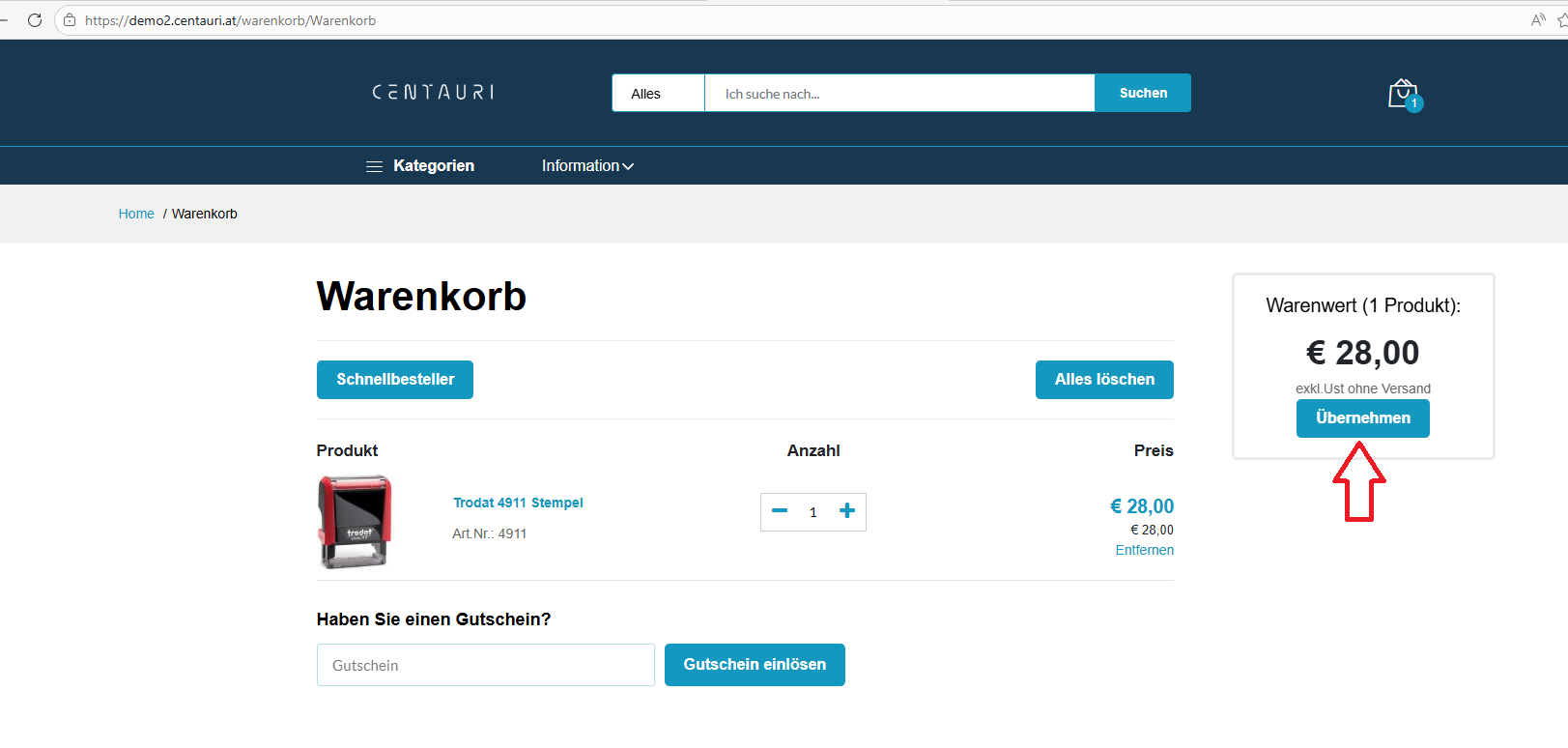Click the Produkt column header
The height and width of the screenshot is (748, 1568).
point(347,450)
